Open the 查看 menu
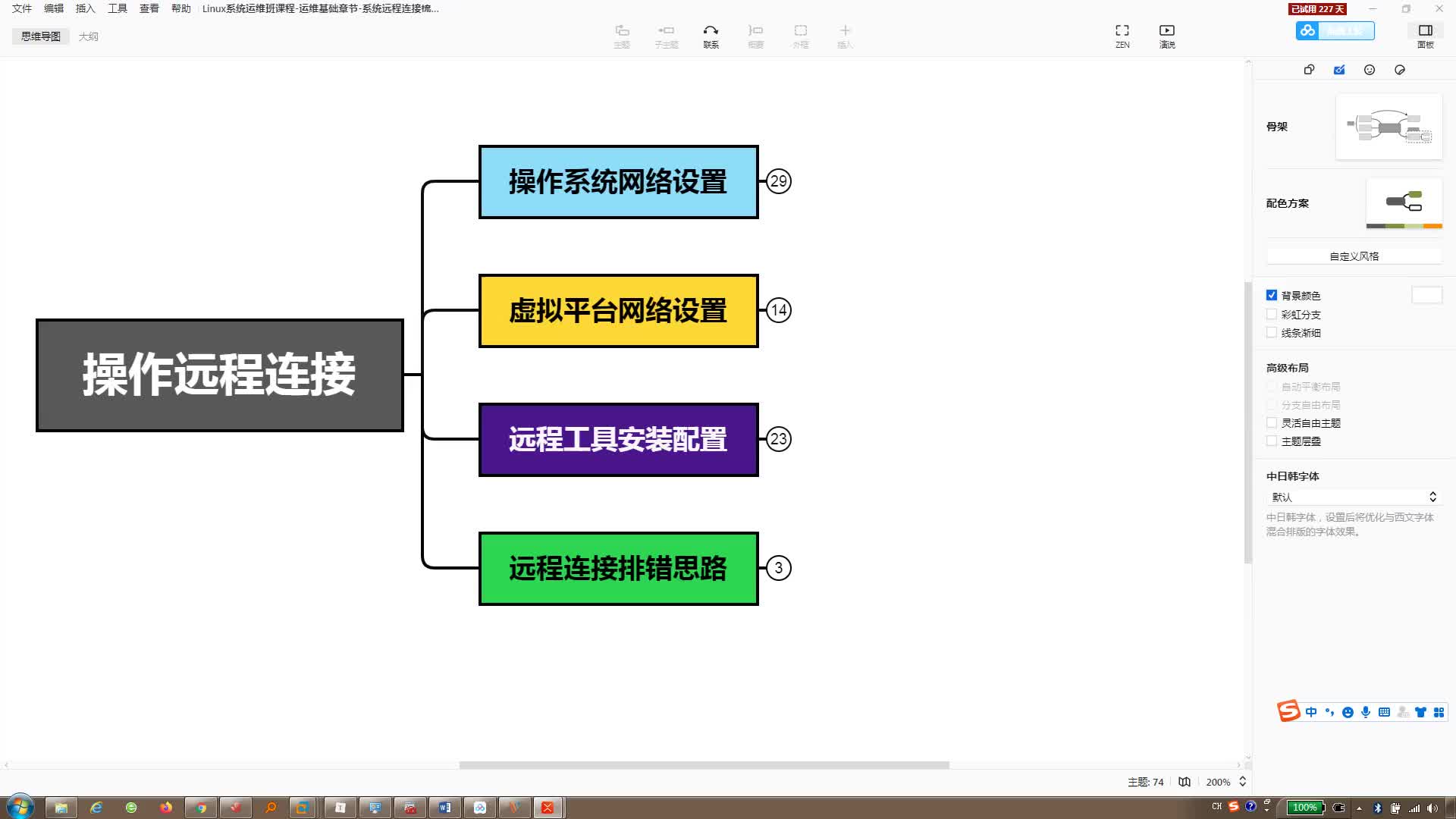 [149, 8]
